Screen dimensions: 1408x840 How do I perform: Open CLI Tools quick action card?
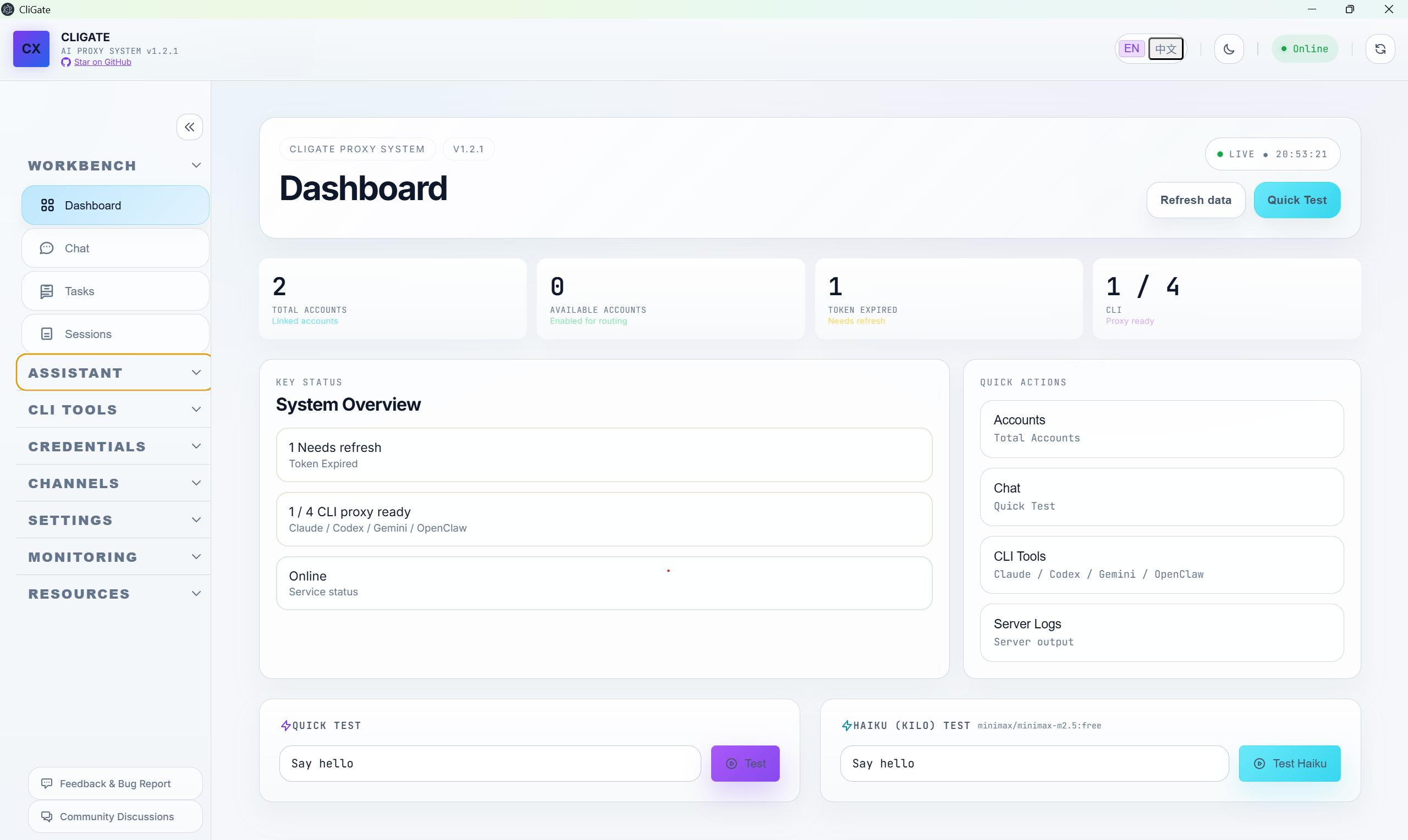[1161, 565]
